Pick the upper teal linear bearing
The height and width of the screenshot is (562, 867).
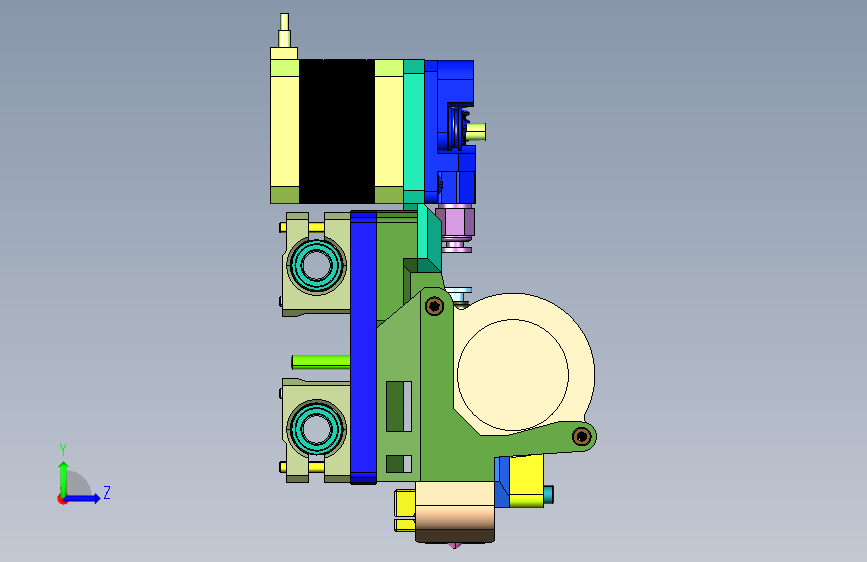316,264
